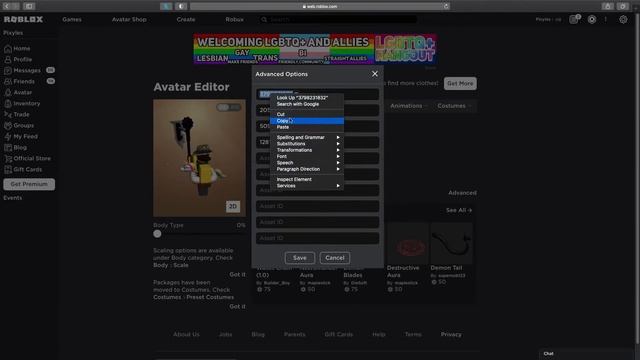Open the See All link
The width and height of the screenshot is (640, 360).
tap(459, 210)
